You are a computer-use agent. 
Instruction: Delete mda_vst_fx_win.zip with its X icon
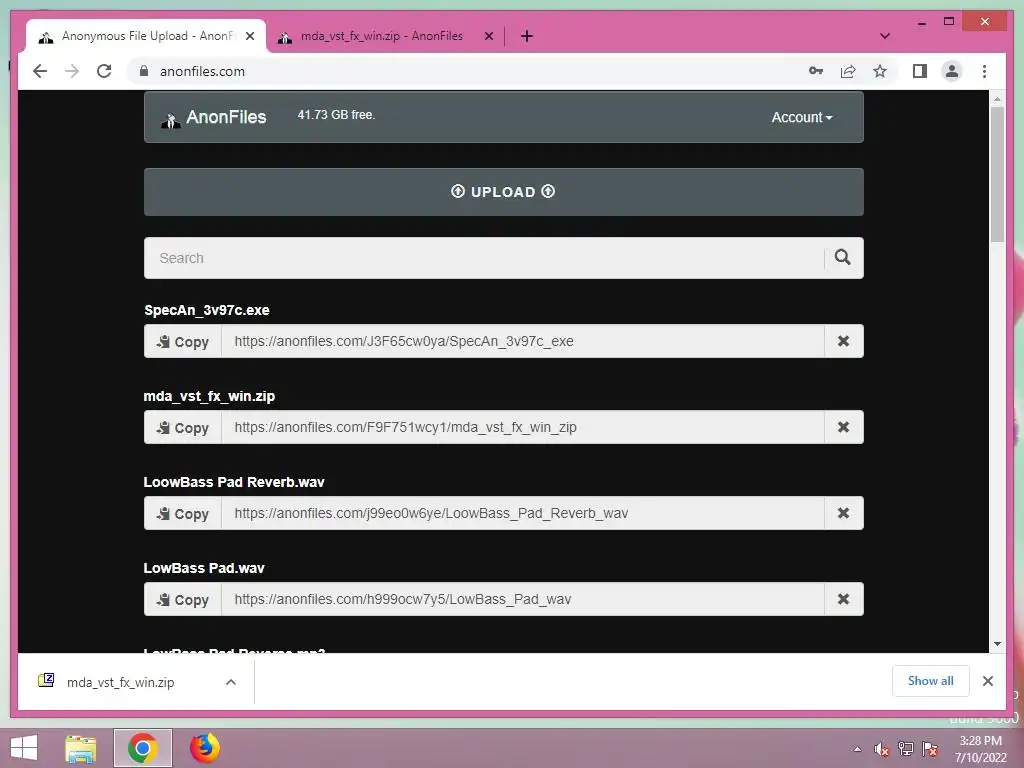click(x=843, y=427)
